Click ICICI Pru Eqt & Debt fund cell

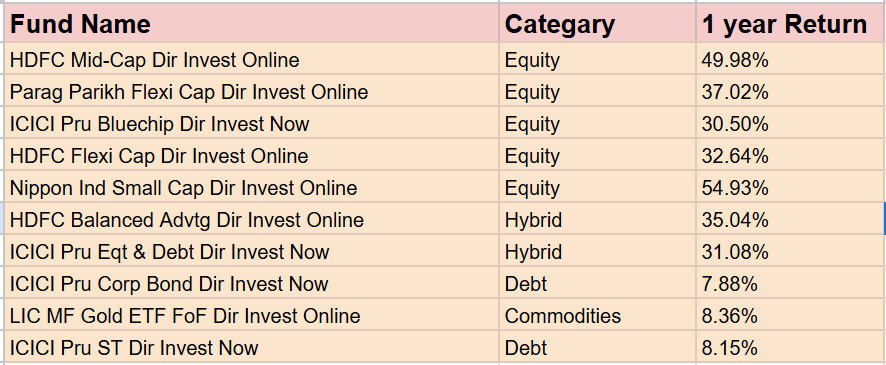point(251,251)
